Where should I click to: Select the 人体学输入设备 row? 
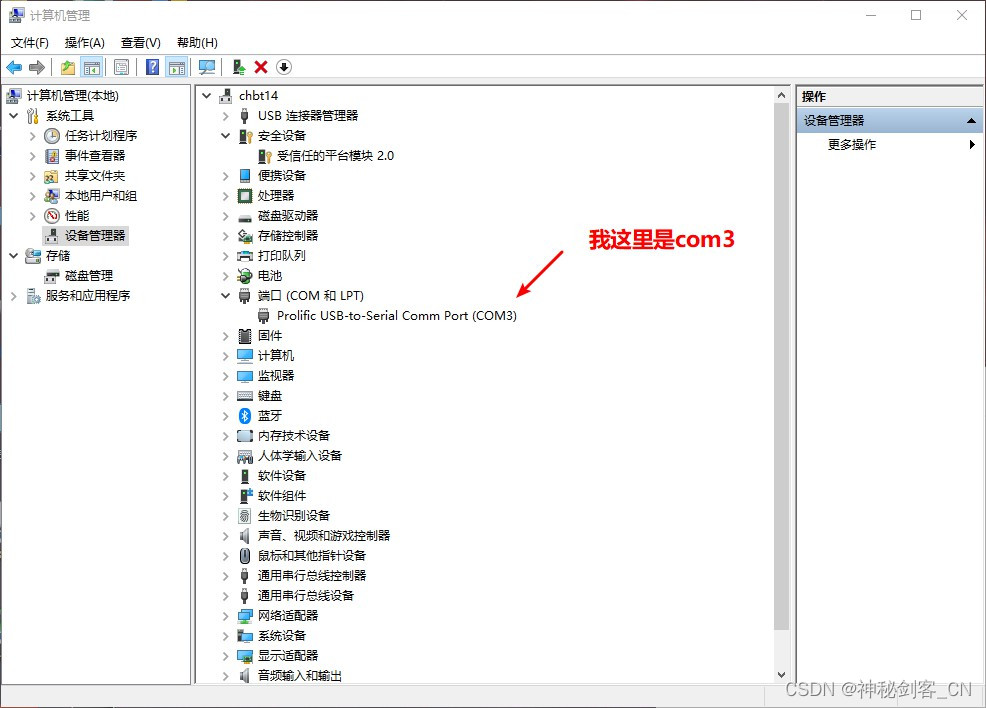pos(299,456)
